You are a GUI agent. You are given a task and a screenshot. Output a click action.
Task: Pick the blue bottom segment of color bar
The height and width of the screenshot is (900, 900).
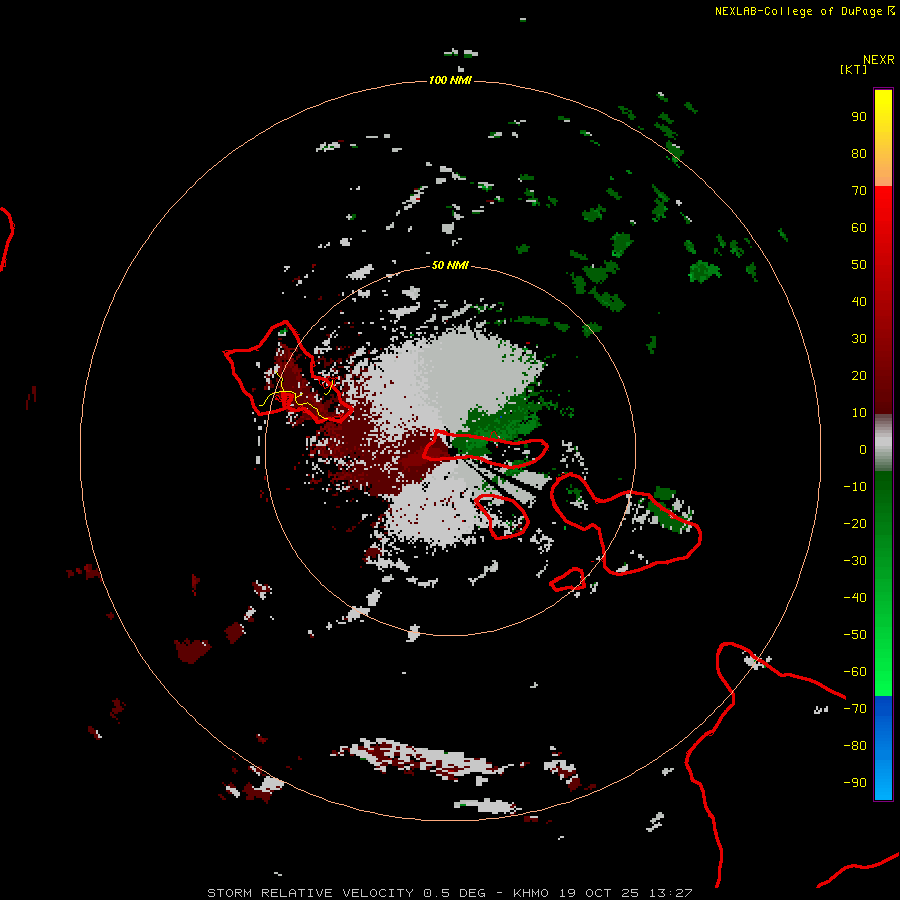(x=883, y=747)
